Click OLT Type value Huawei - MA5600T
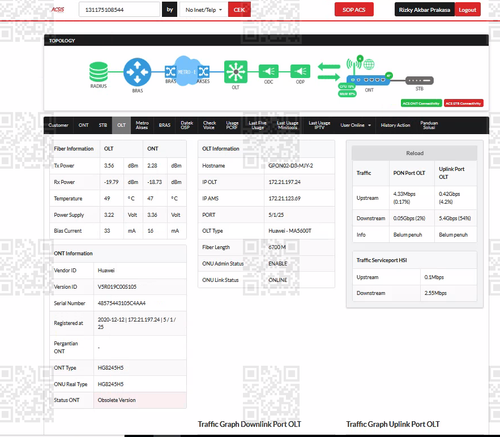The width and height of the screenshot is (500, 437). (290, 231)
